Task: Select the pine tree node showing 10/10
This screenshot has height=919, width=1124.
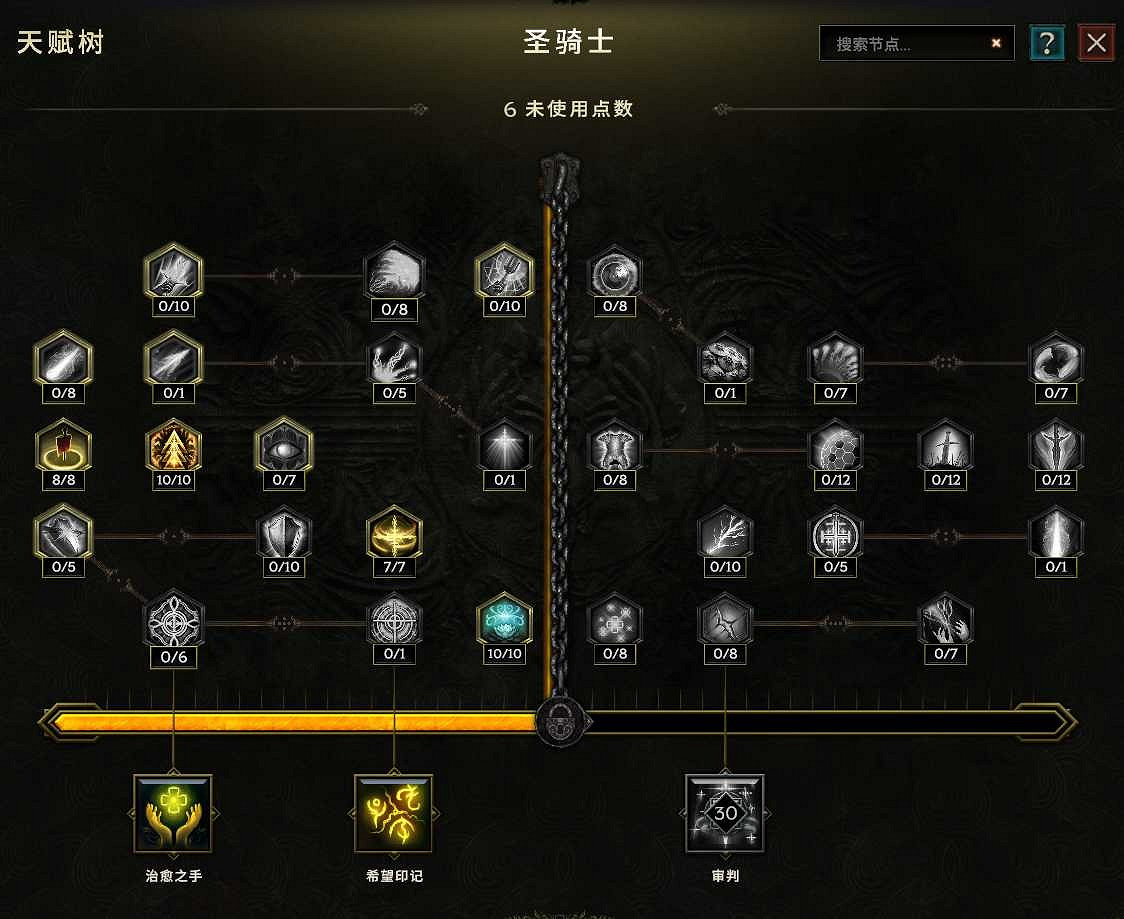Action: (173, 447)
